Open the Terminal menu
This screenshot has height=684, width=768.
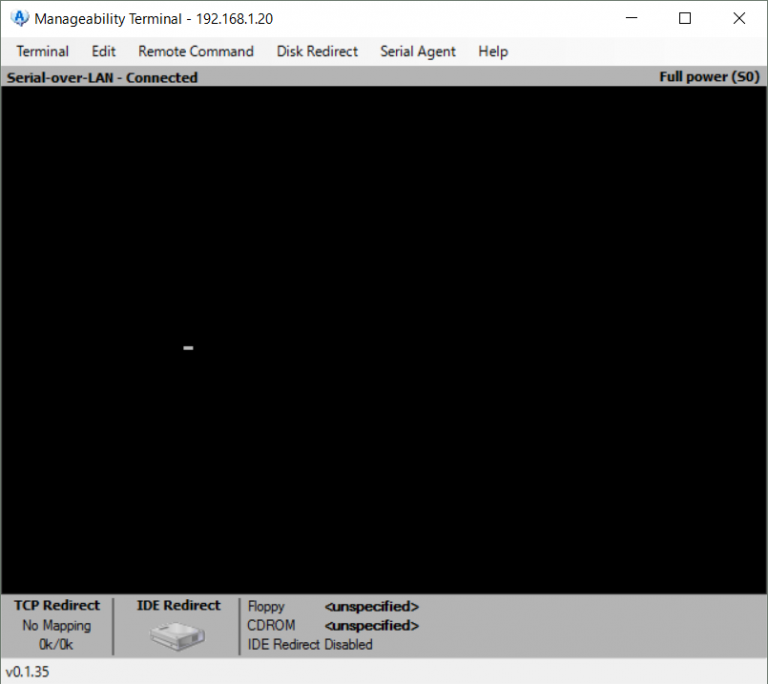coord(43,51)
